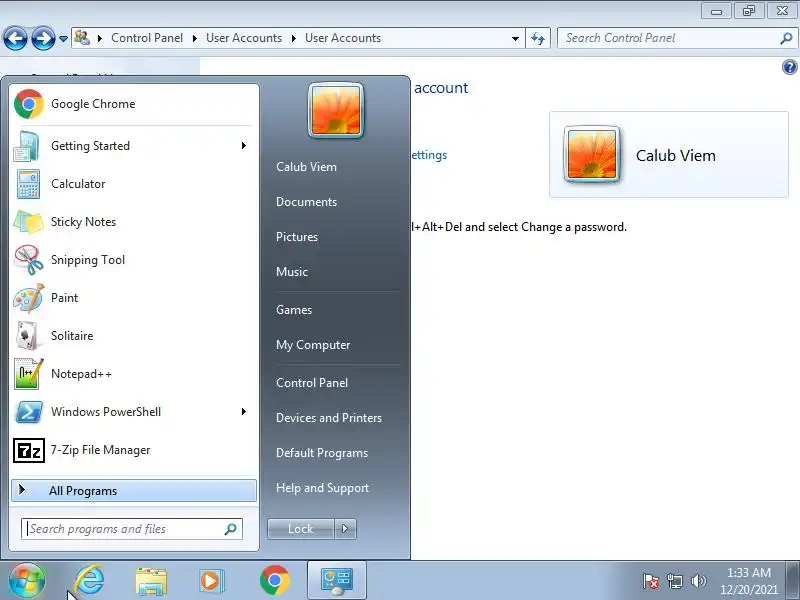The image size is (800, 600).
Task: Click Calub Viem account picture in window
Action: click(592, 155)
